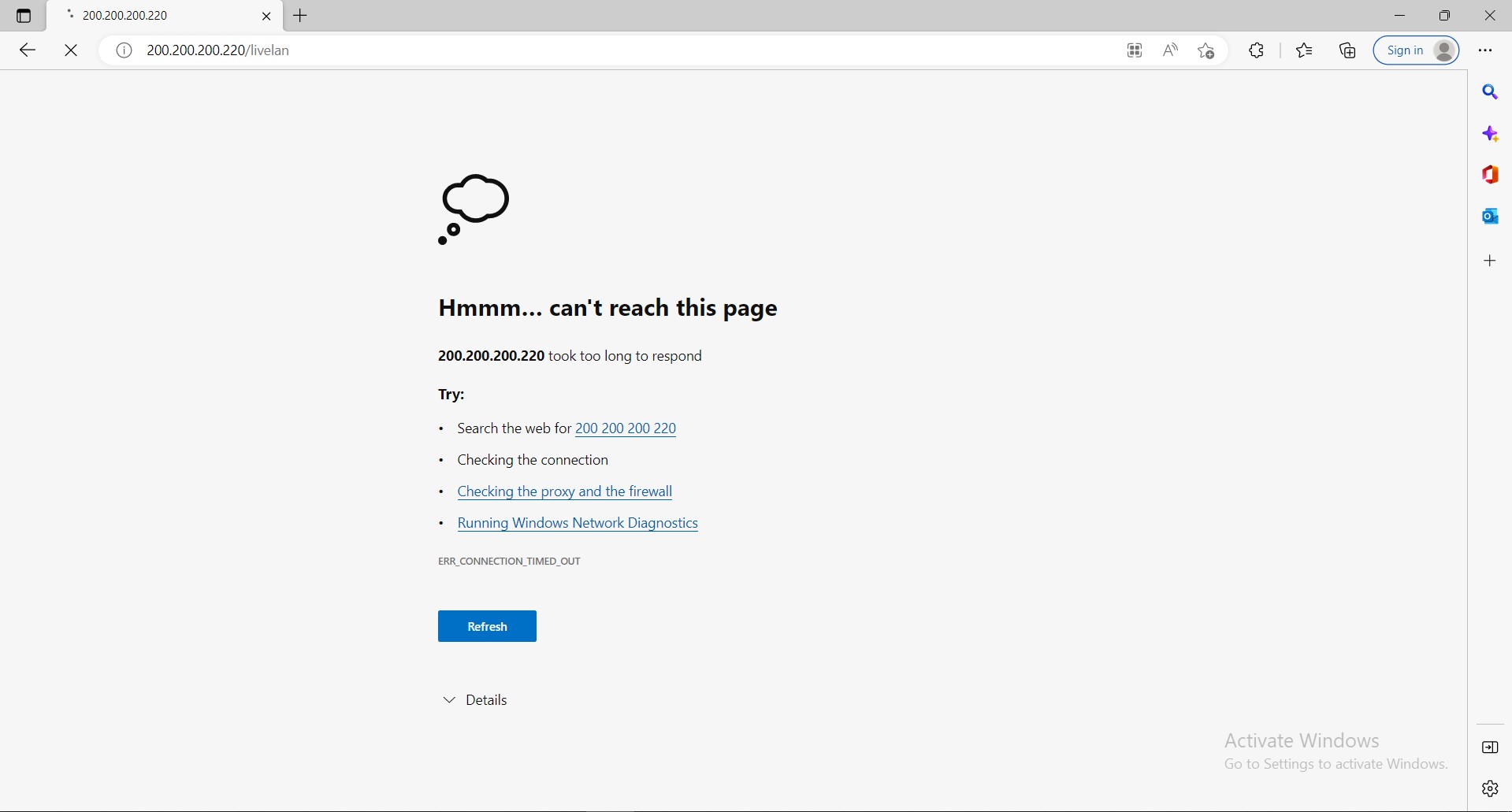The width and height of the screenshot is (1512, 812).
Task: Click 'Hmmm... can't reach this page' heading
Action: pyautogui.click(x=607, y=308)
